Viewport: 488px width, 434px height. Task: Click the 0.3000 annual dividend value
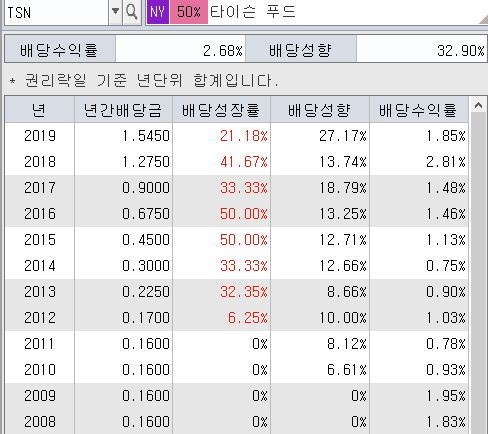point(146,266)
